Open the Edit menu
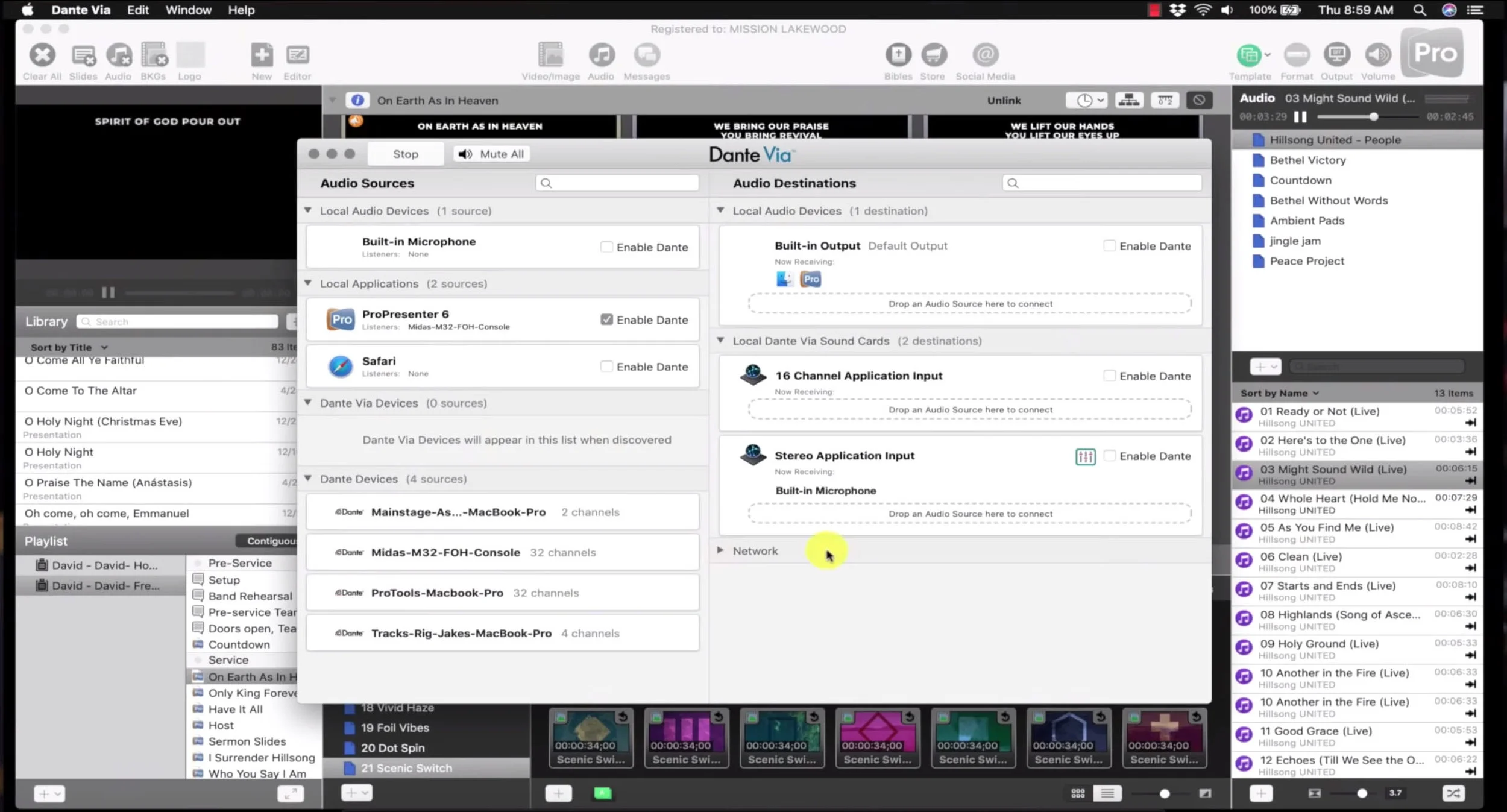The width and height of the screenshot is (1507, 812). [x=138, y=10]
